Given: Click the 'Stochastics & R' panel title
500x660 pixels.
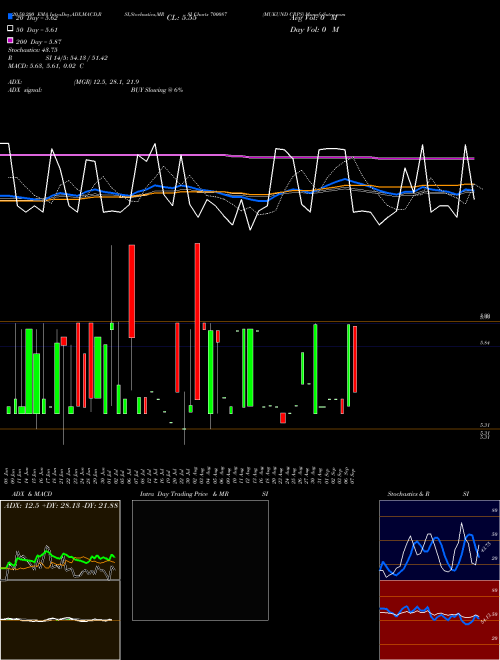Looking at the screenshot, I should tap(408, 494).
